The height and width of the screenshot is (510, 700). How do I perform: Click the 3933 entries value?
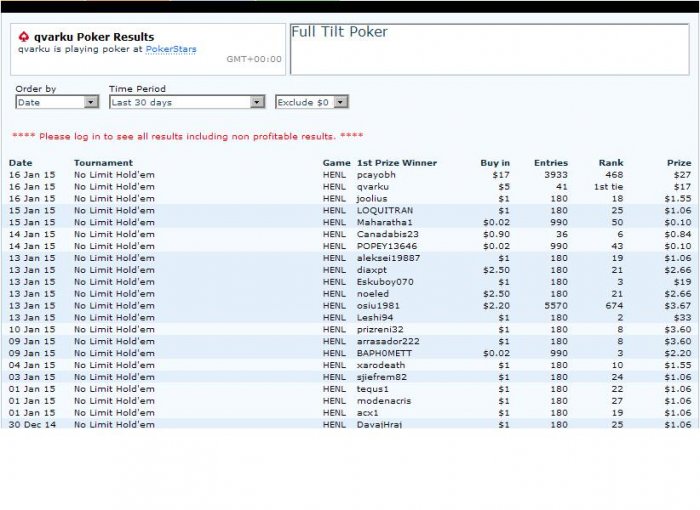point(556,175)
